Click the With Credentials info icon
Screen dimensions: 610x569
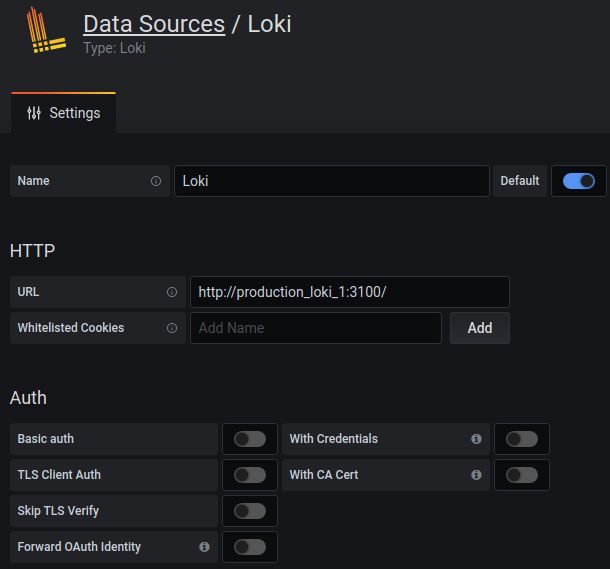click(x=476, y=439)
